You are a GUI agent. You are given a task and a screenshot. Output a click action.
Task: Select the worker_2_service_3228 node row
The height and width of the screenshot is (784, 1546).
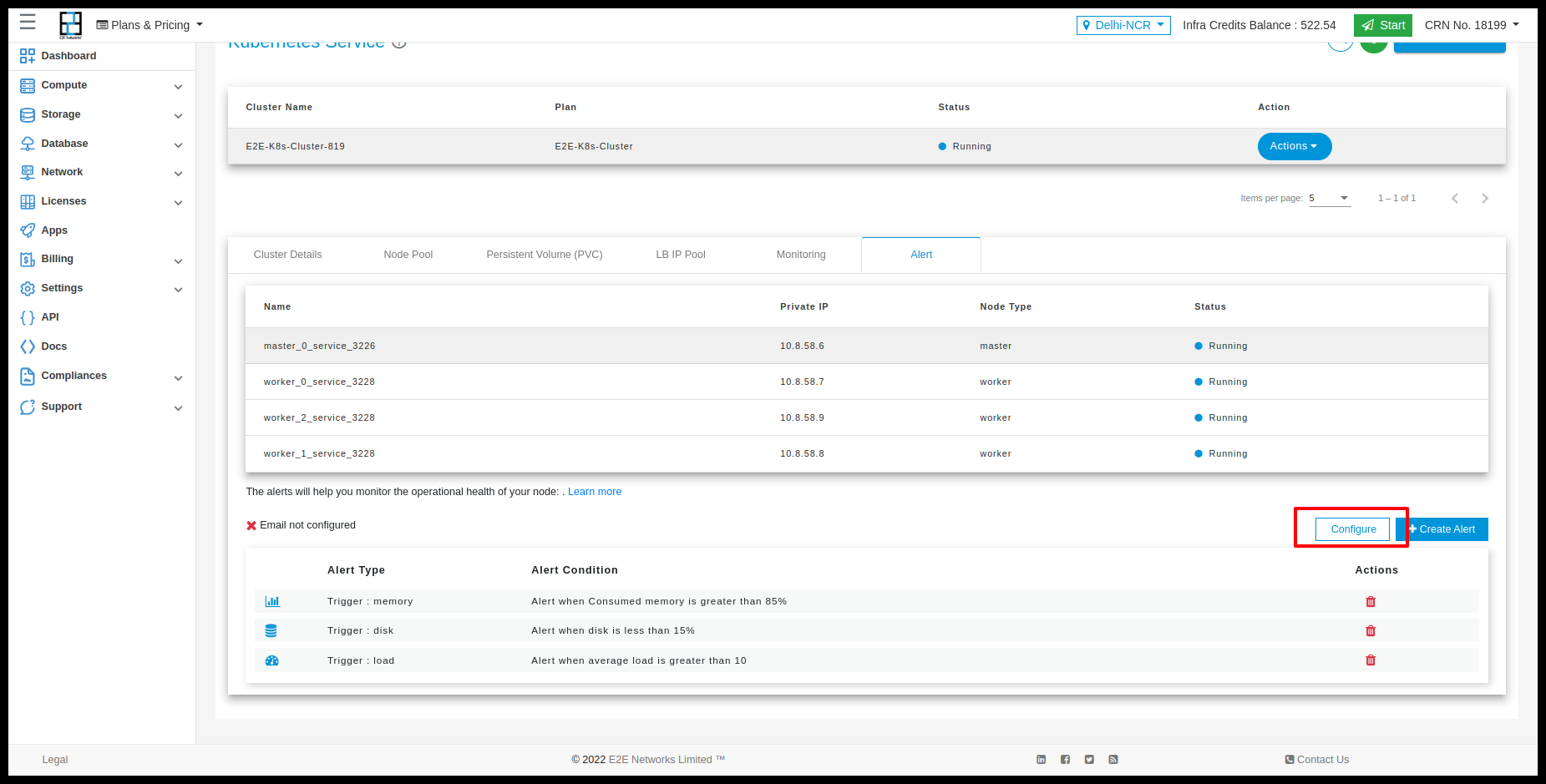tap(867, 417)
